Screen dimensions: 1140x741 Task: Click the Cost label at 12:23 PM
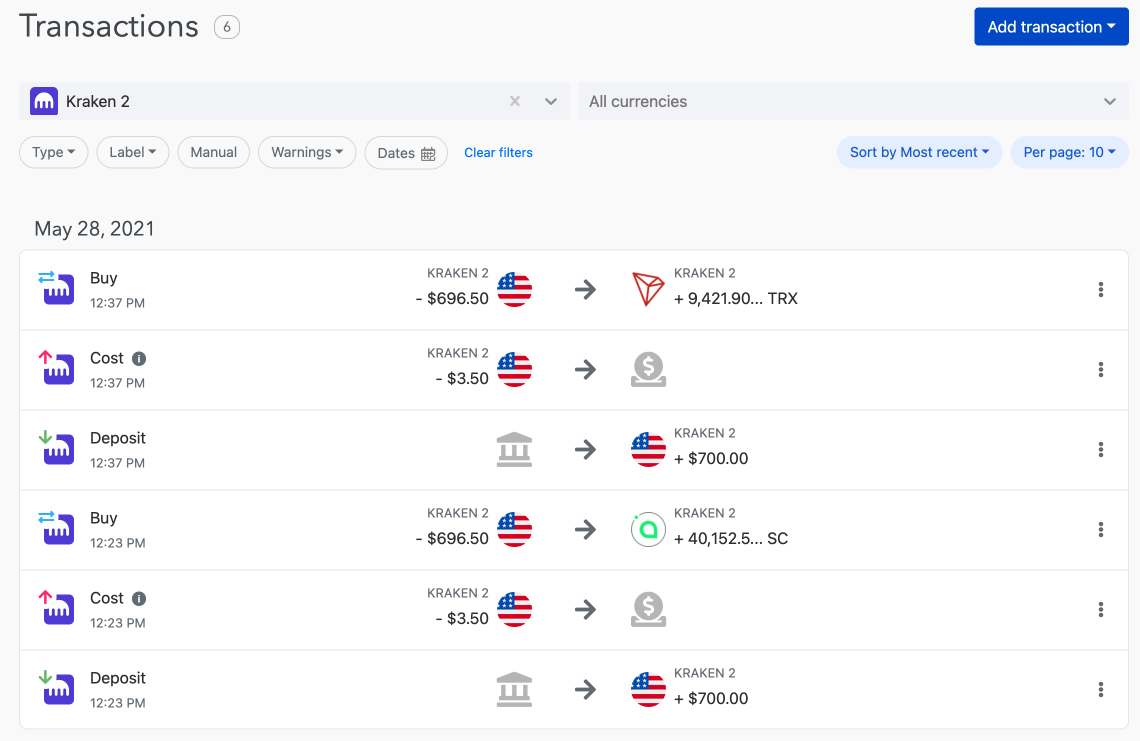click(107, 598)
